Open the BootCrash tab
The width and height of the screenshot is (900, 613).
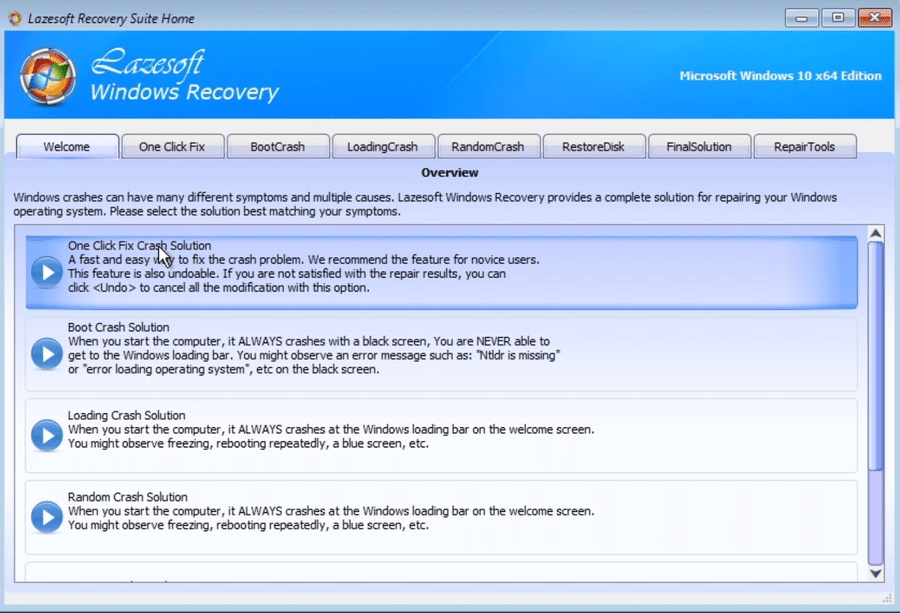[278, 146]
